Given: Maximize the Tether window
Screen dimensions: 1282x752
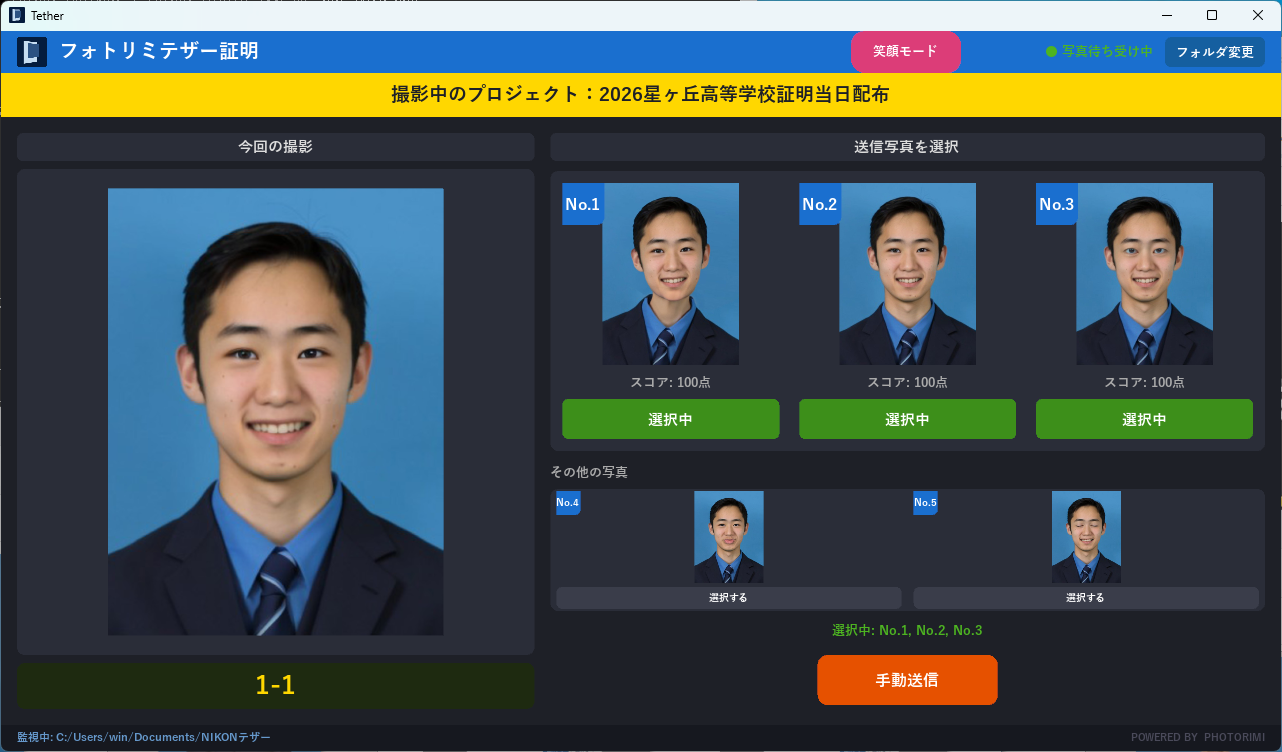Looking at the screenshot, I should [x=1212, y=15].
